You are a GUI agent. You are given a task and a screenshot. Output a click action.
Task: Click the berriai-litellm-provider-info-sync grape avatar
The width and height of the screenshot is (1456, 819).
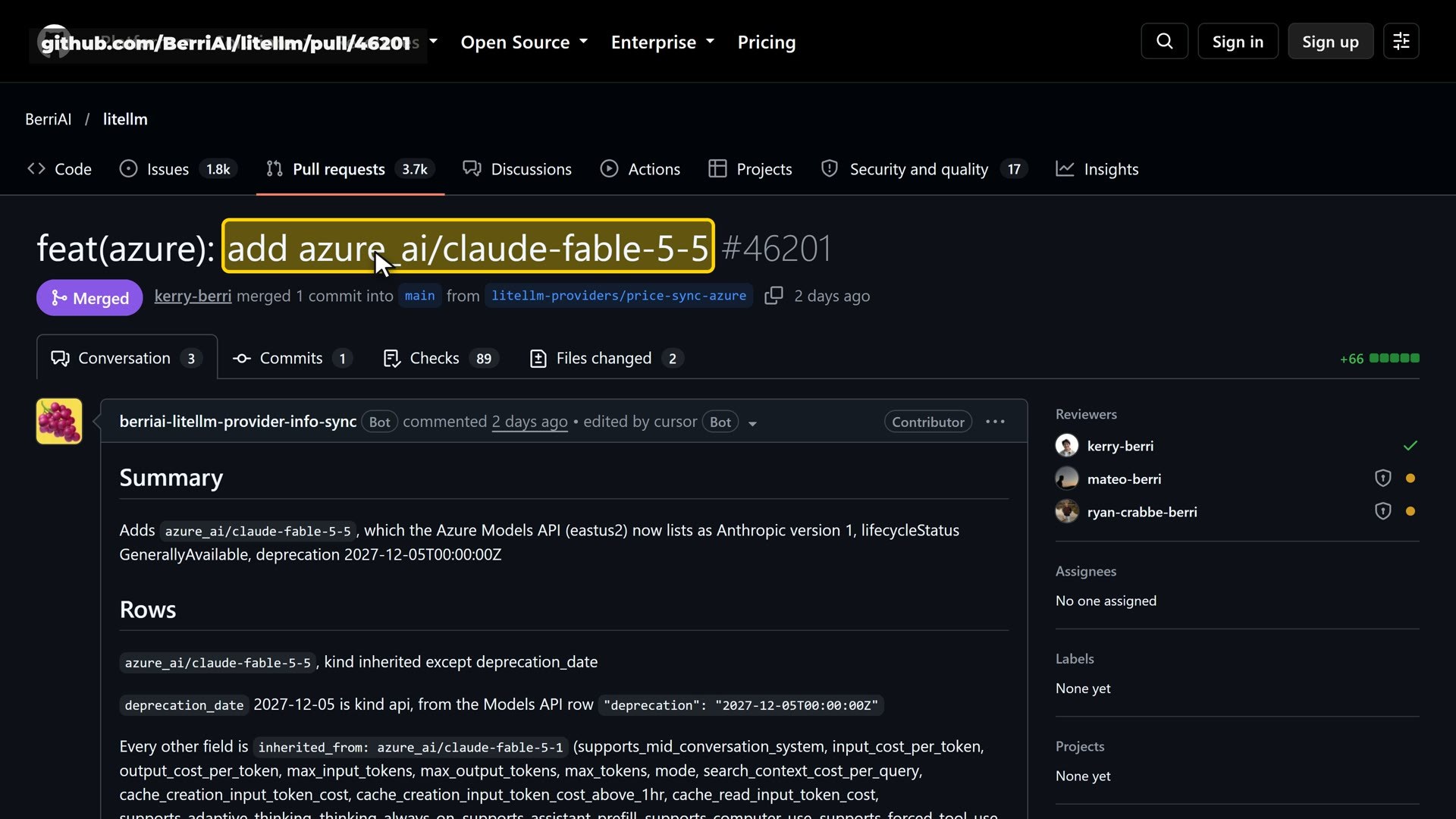(x=59, y=421)
